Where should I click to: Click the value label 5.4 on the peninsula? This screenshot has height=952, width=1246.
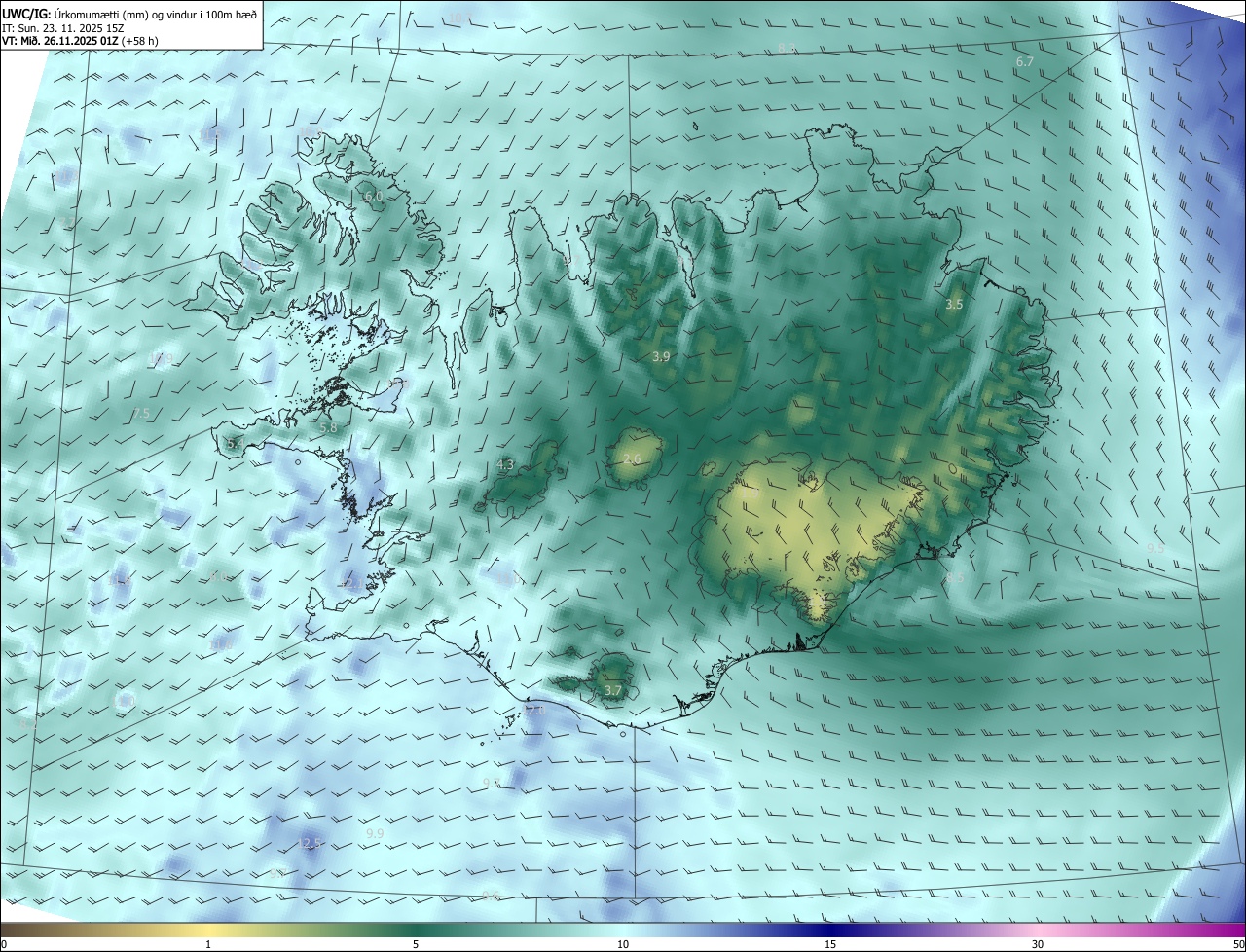point(235,443)
